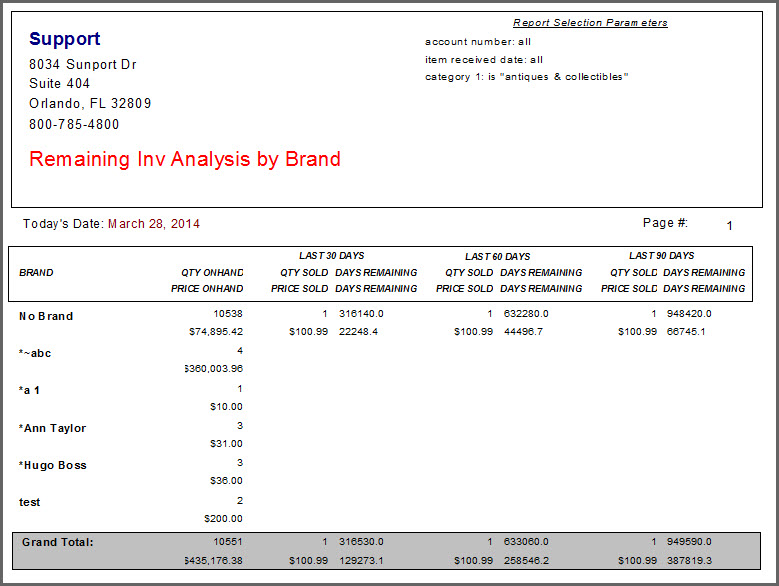779x586 pixels.
Task: Click the 387819.3 grand total value
Action: tap(689, 561)
